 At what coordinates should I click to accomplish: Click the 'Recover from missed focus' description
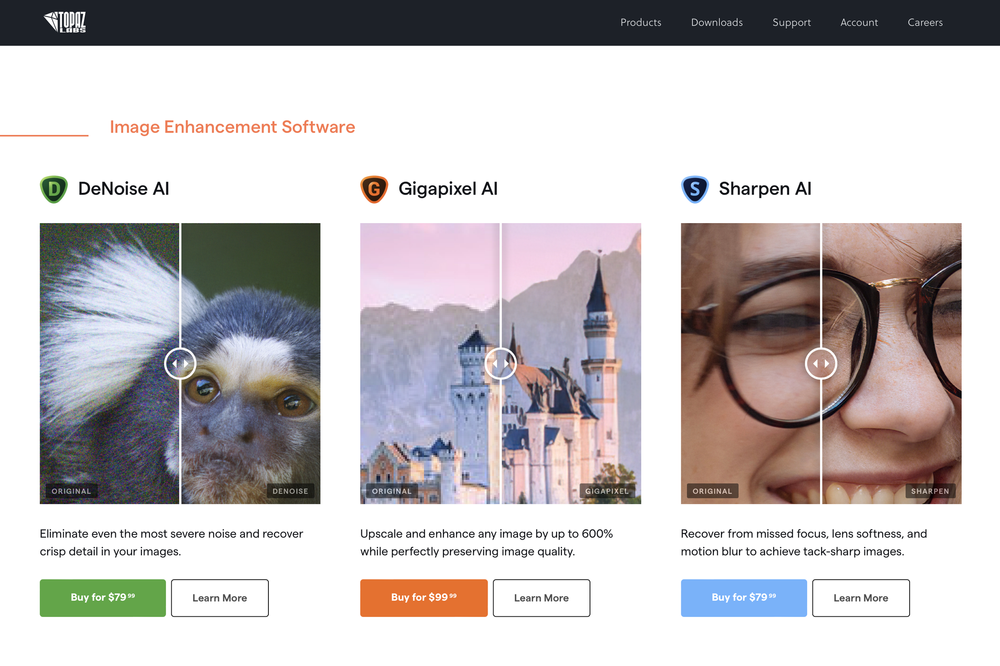[804, 542]
